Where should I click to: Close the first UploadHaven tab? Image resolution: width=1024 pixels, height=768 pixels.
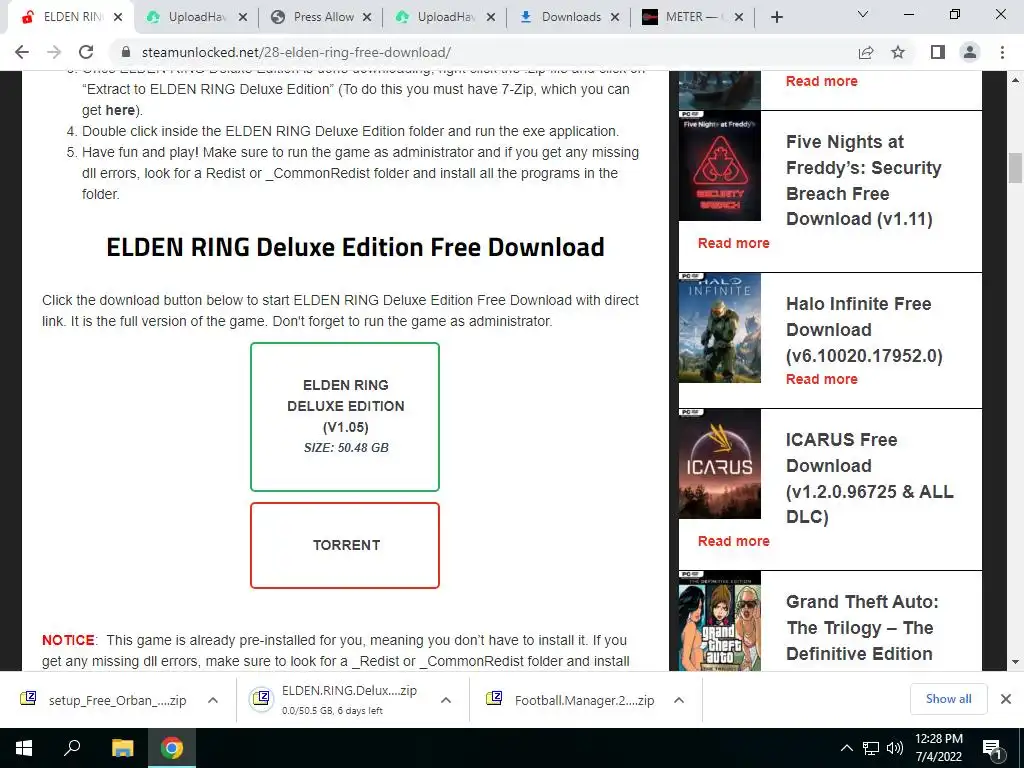pos(242,17)
